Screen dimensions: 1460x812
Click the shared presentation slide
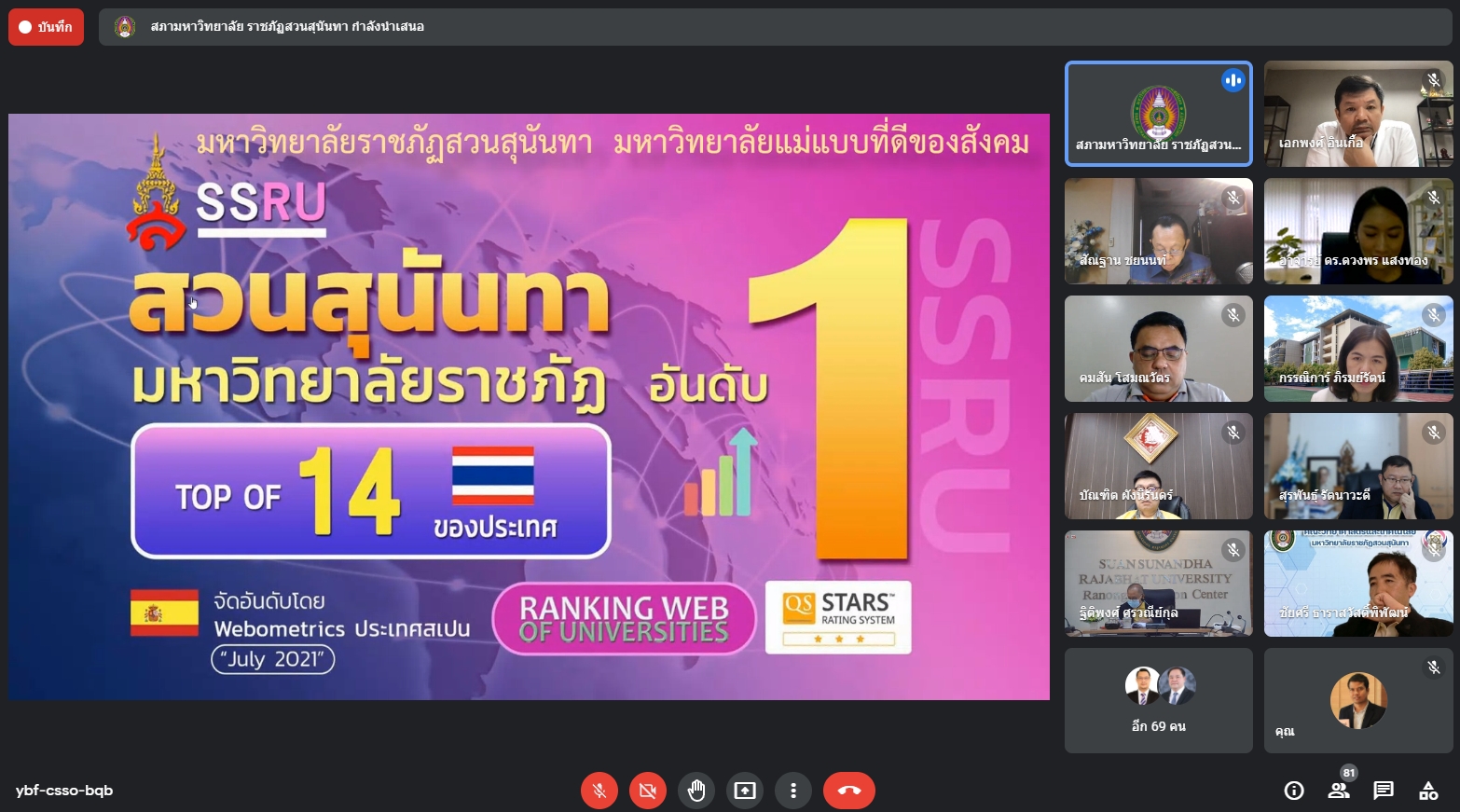click(x=529, y=406)
